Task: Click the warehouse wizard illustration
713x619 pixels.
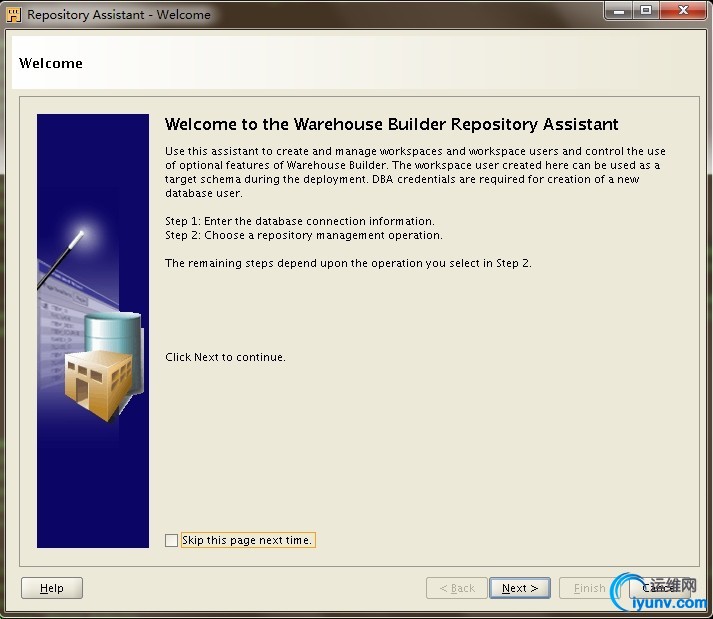Action: (93, 331)
